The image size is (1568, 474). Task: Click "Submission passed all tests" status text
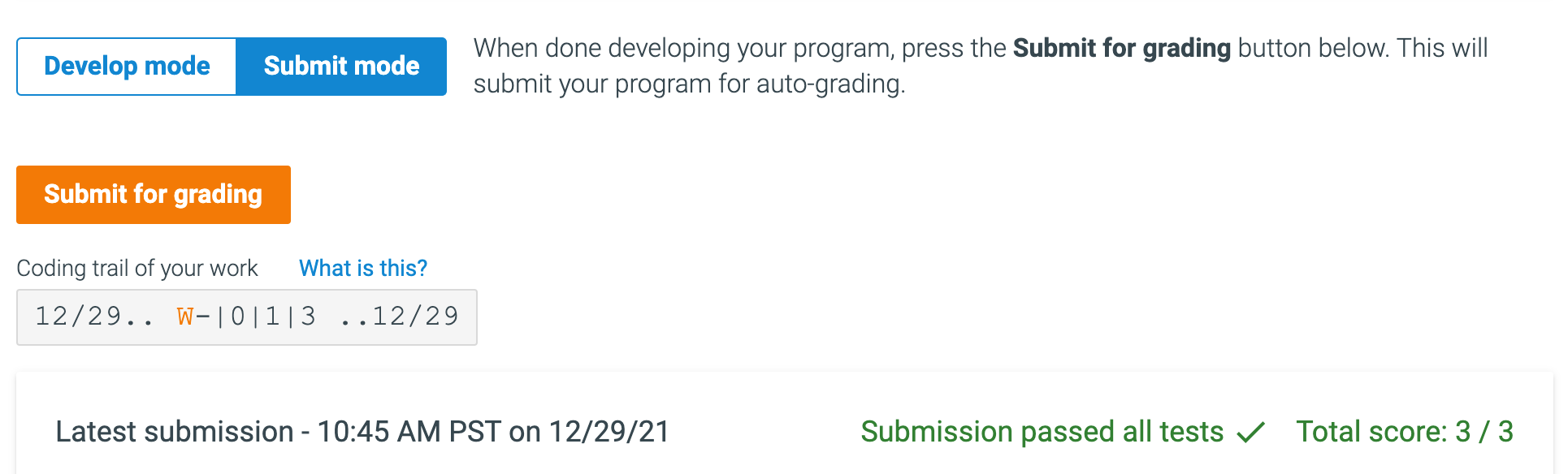[x=1042, y=432]
